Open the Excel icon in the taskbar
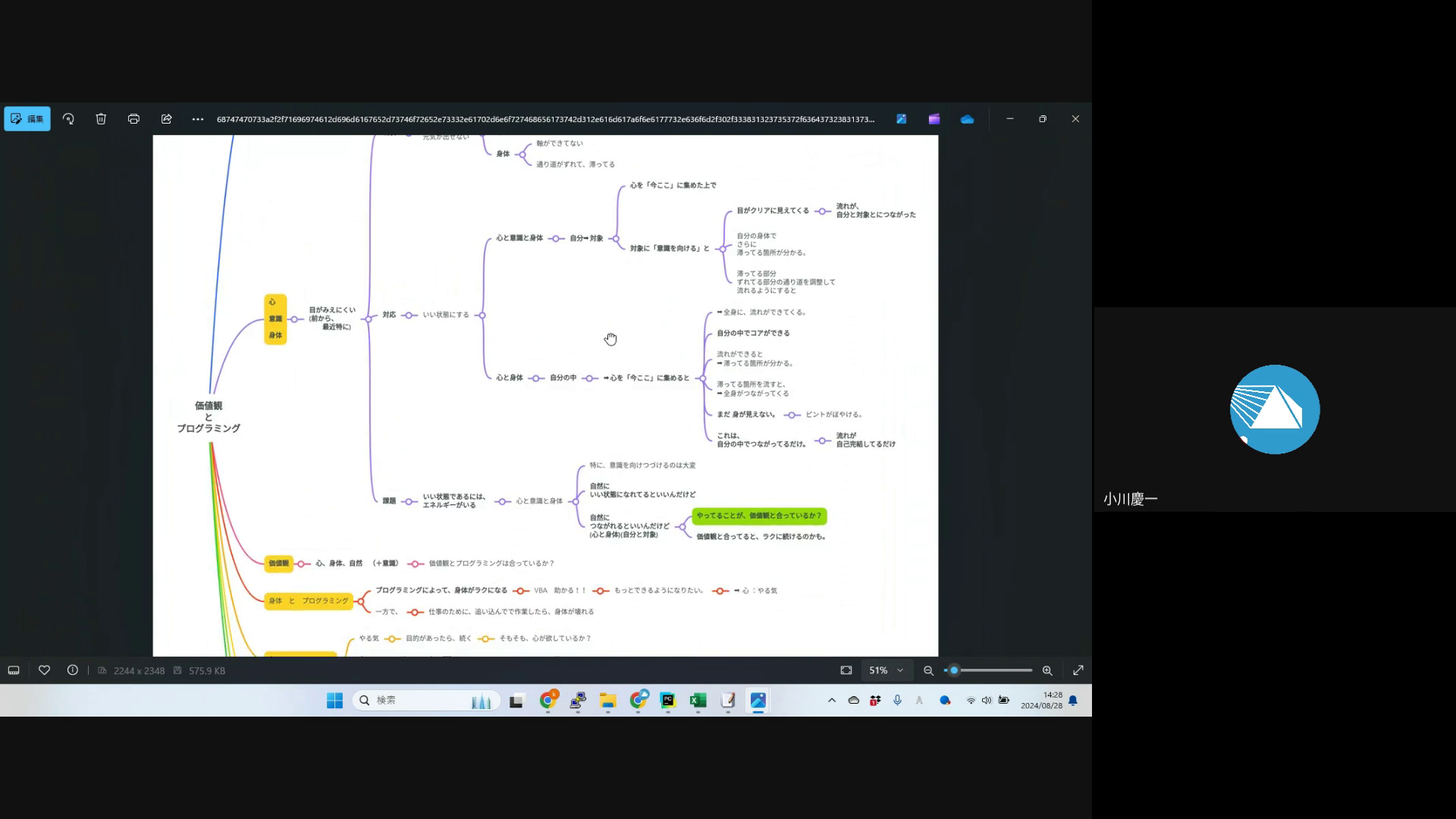This screenshot has height=819, width=1456. click(698, 701)
